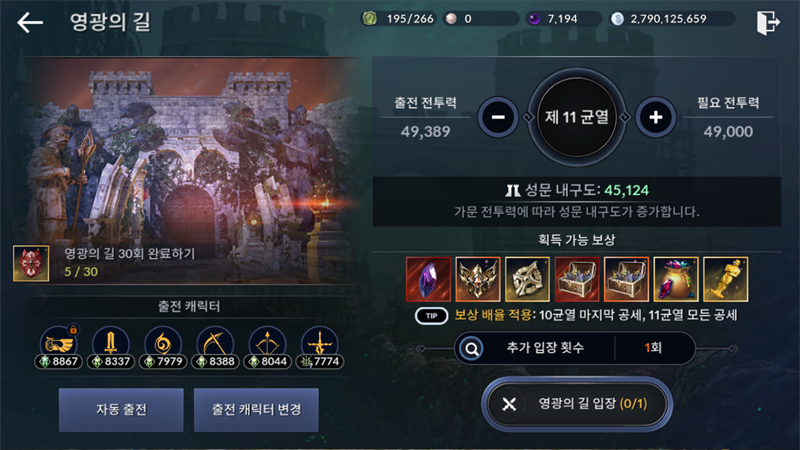The image size is (800, 450).
Task: Click 출전 캐릭터 변경 button
Action: coord(256,410)
